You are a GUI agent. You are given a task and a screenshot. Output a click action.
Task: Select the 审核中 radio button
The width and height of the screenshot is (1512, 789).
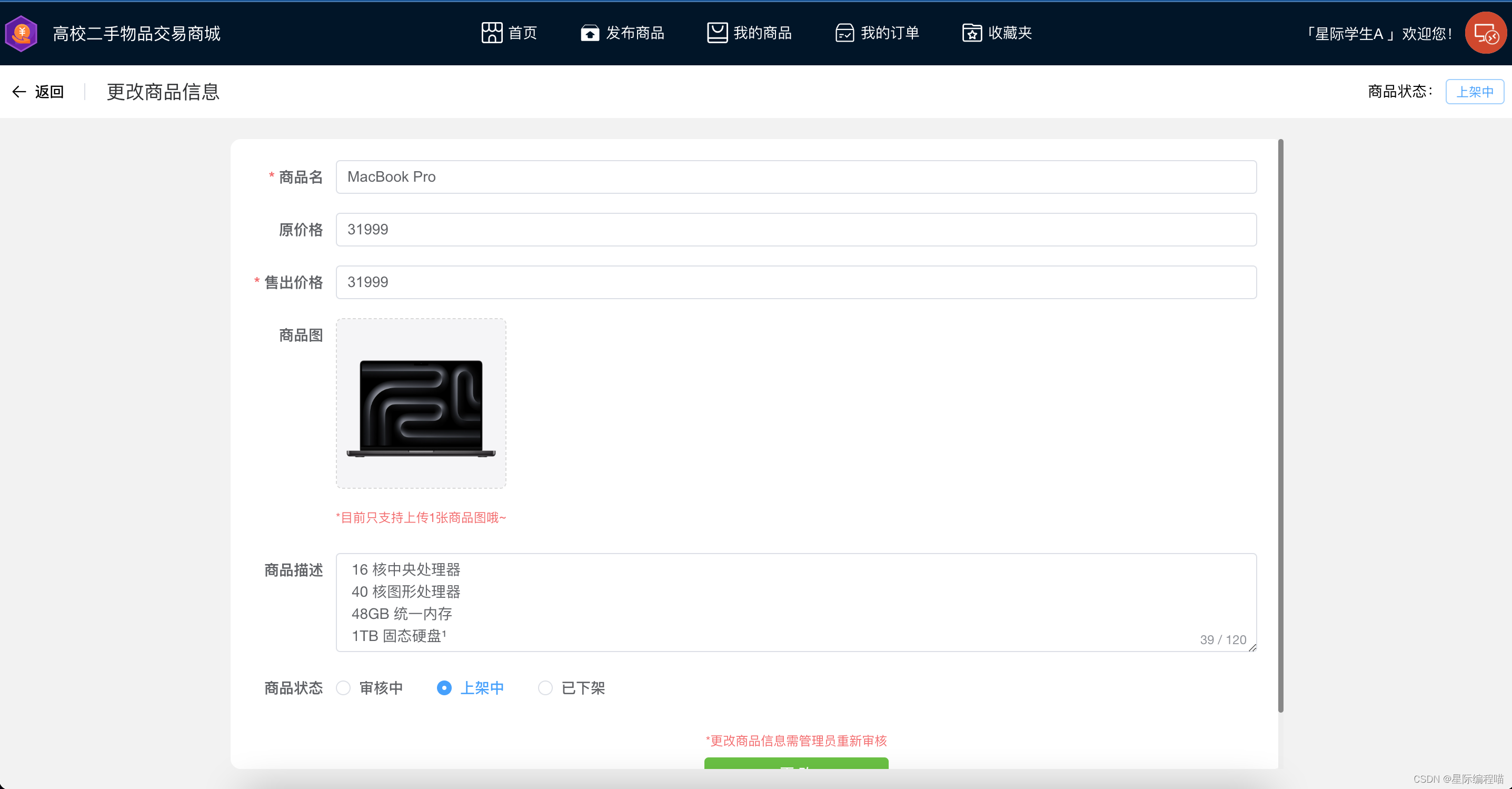click(343, 687)
